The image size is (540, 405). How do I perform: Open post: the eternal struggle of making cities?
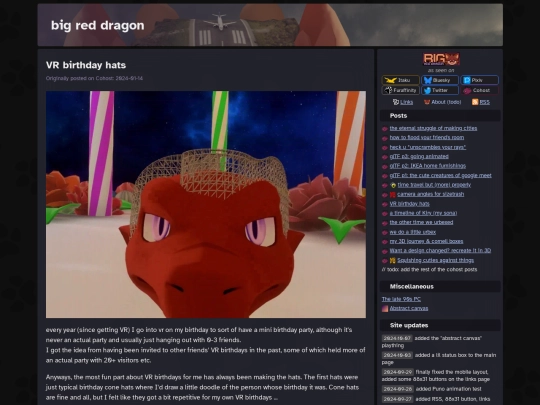(433, 128)
